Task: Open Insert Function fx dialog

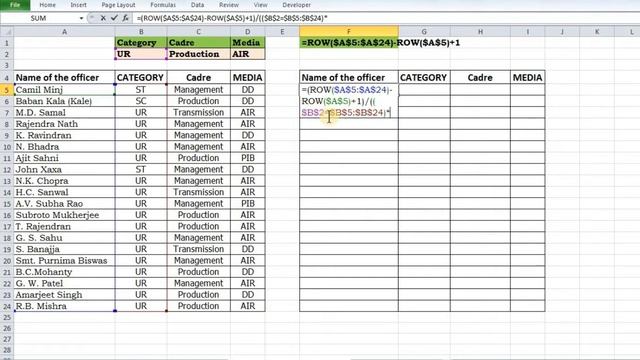Action: 125,18
